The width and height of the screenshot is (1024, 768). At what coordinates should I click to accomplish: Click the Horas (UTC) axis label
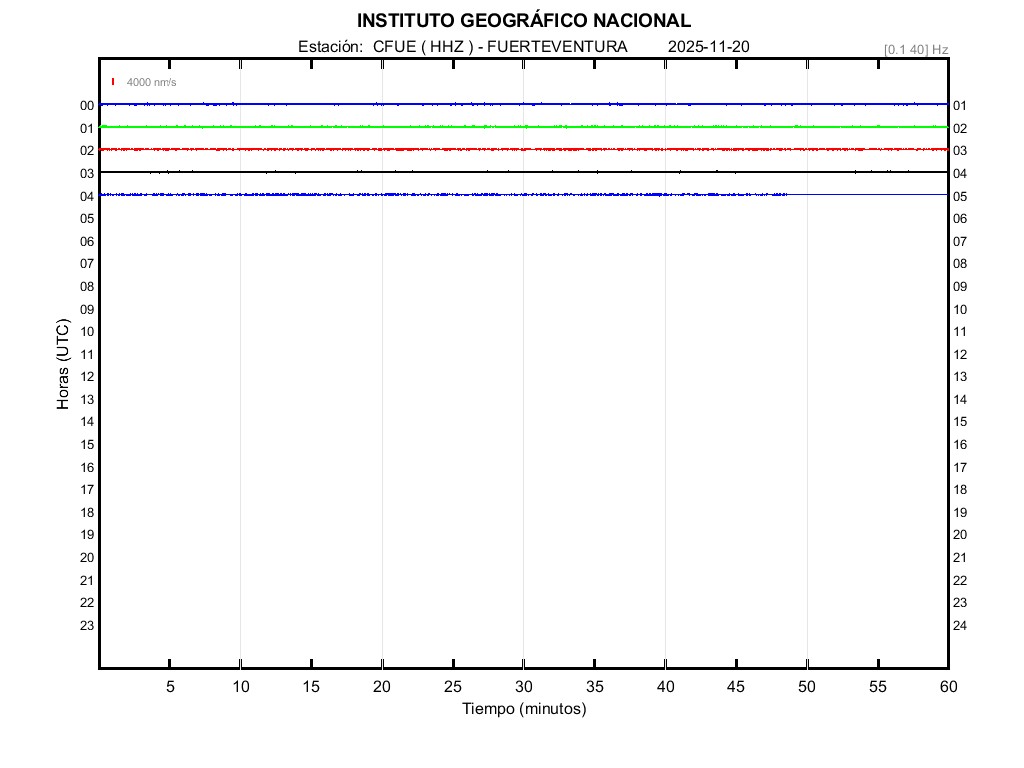pos(63,364)
